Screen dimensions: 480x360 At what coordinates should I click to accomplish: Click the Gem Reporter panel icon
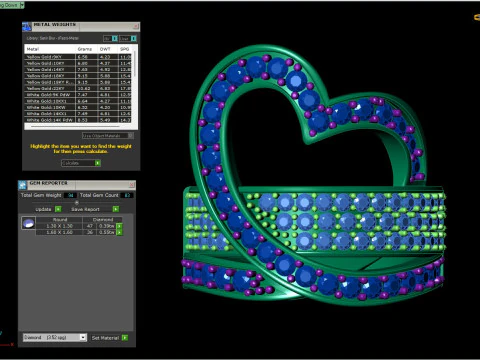click(22, 185)
